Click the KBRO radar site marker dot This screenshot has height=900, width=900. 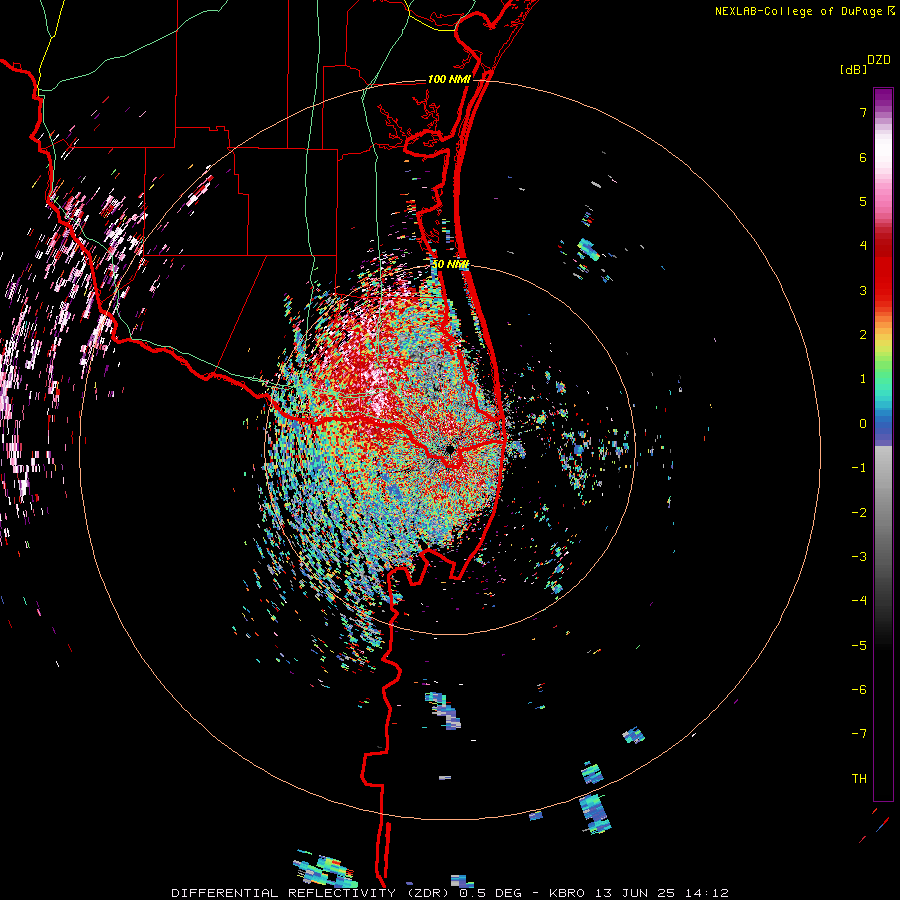pos(449,449)
